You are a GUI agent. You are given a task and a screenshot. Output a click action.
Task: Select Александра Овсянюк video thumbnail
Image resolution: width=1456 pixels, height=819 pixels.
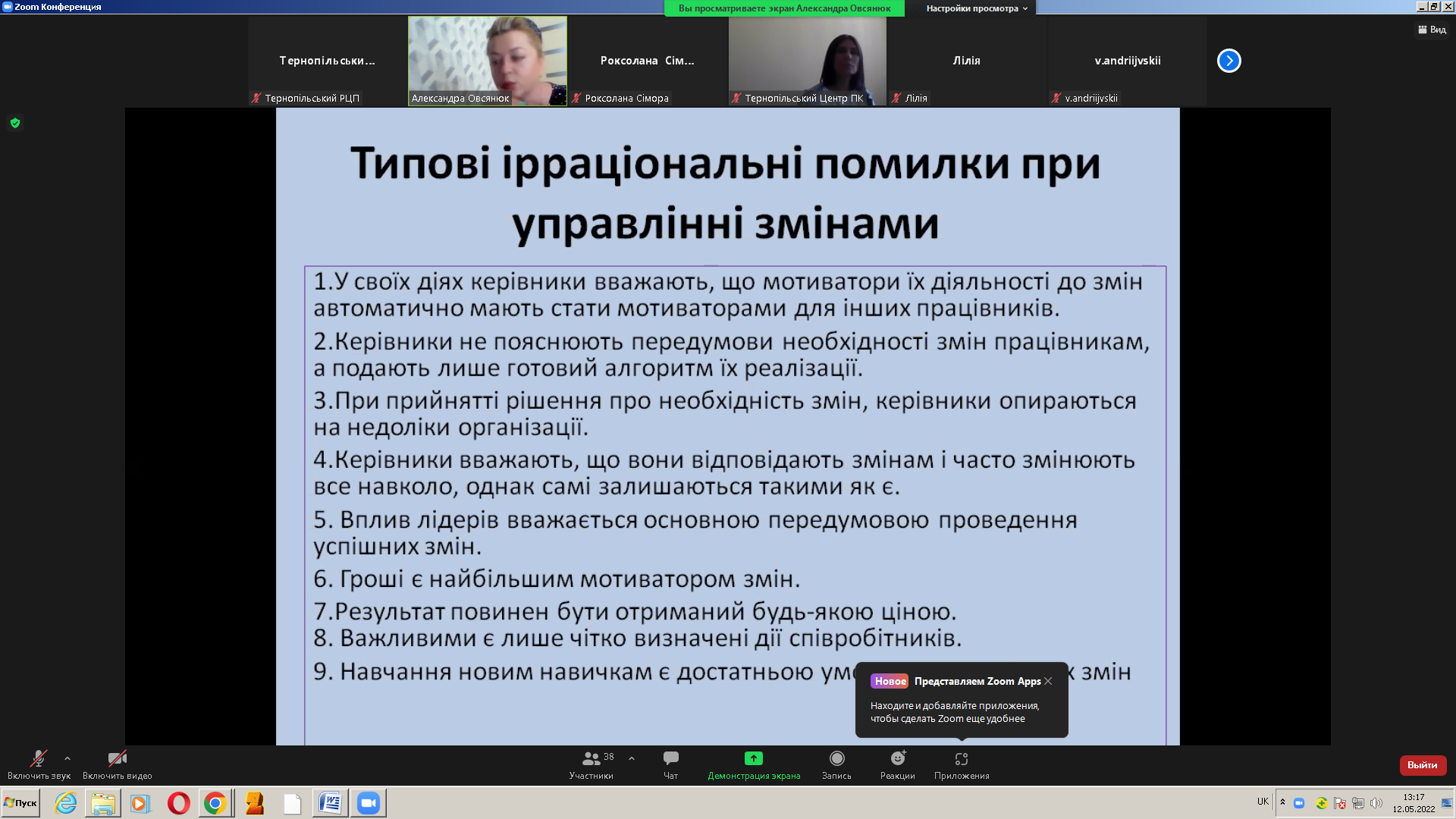click(488, 61)
